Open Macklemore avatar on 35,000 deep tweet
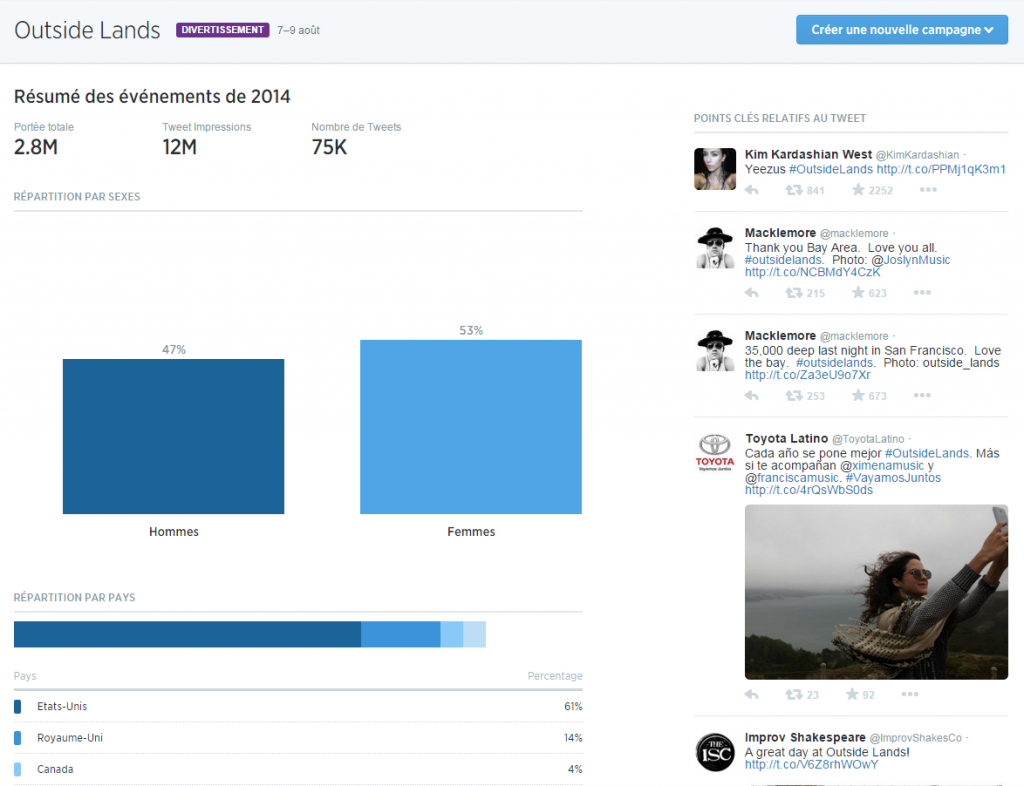The height and width of the screenshot is (786, 1024). (x=715, y=351)
